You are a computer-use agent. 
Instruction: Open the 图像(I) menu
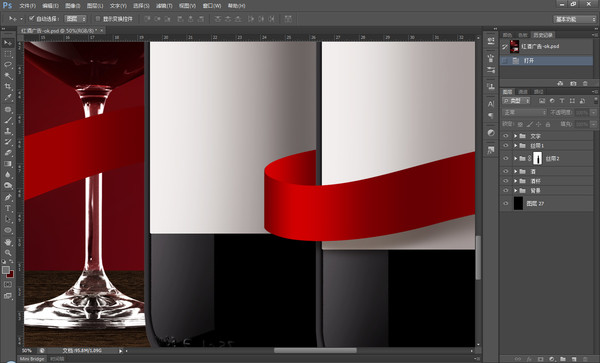[73, 6]
